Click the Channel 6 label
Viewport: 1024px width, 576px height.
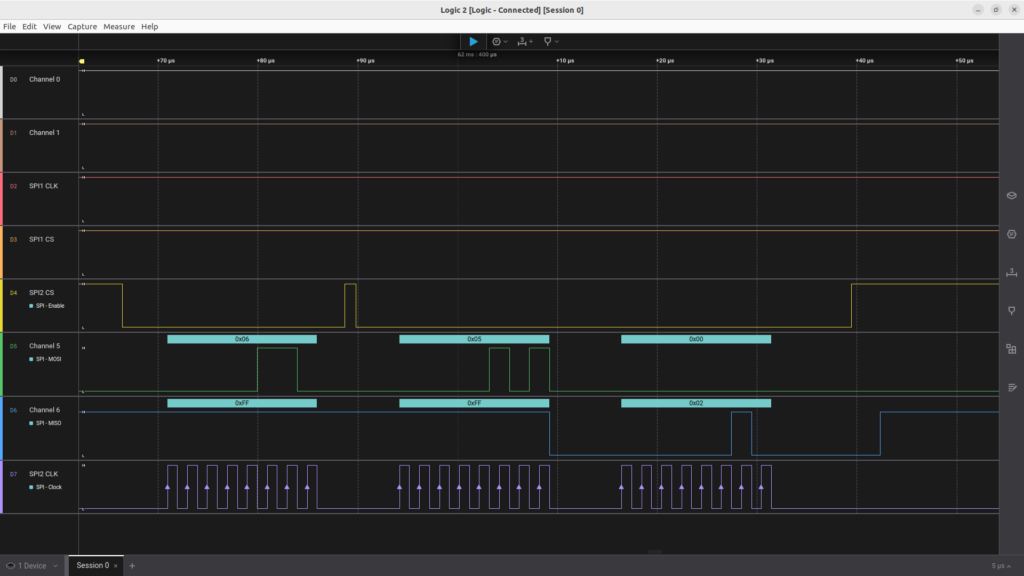point(44,410)
